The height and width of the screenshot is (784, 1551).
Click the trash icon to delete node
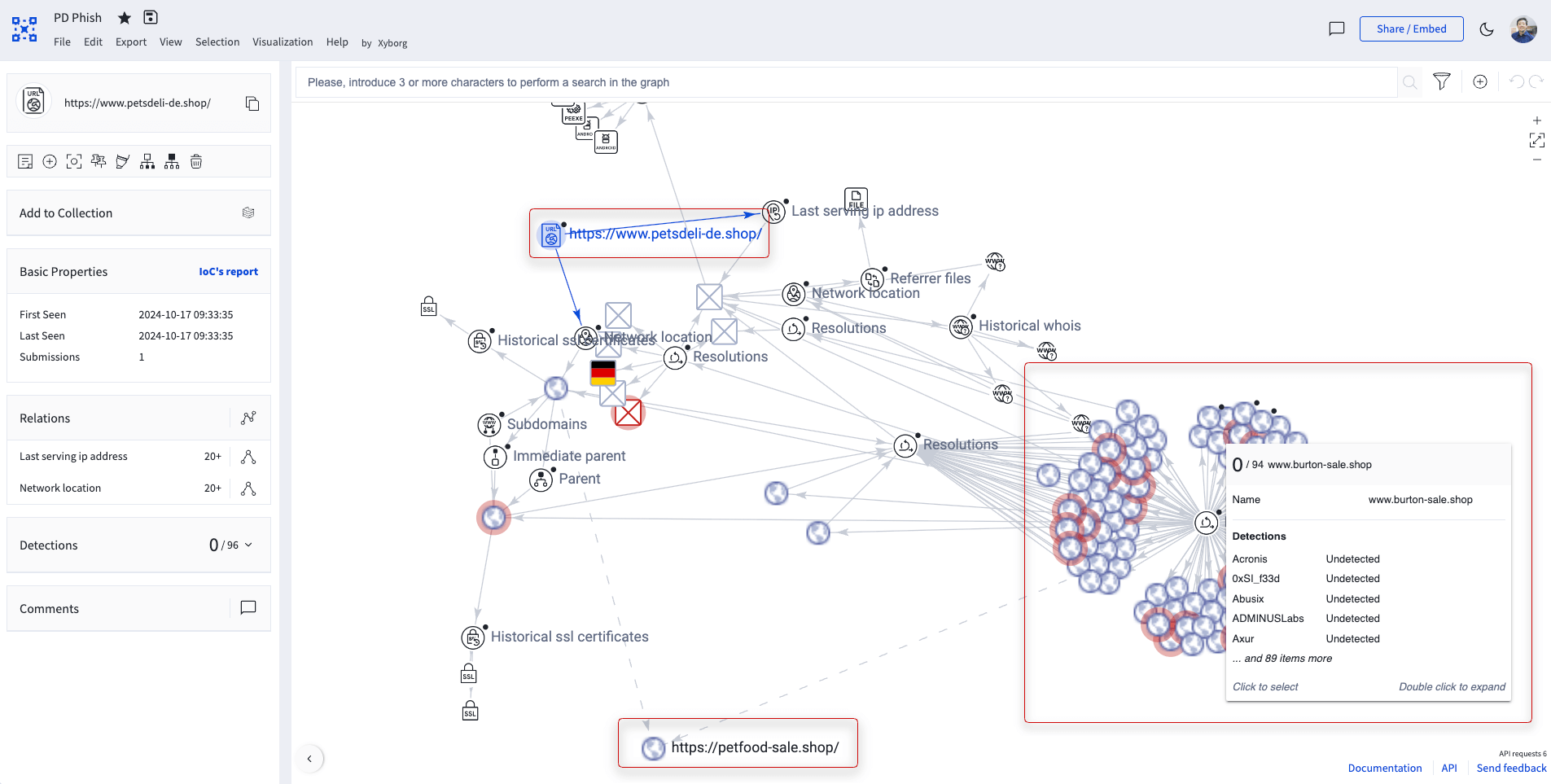(196, 161)
